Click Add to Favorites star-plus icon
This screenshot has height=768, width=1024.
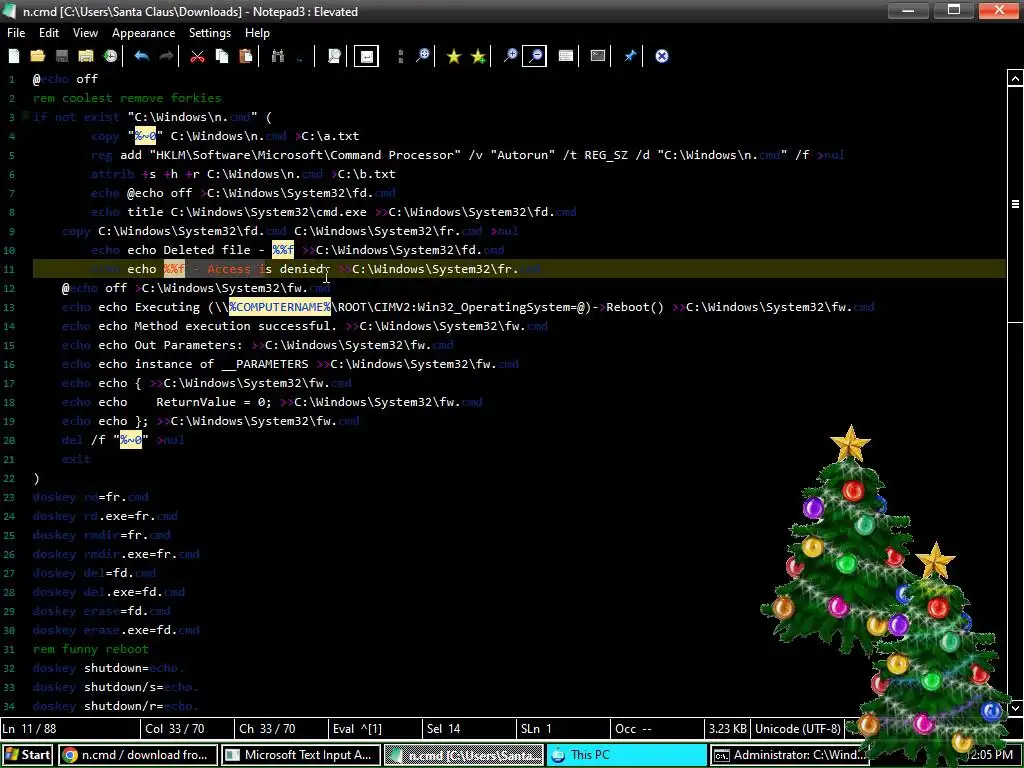(x=479, y=56)
